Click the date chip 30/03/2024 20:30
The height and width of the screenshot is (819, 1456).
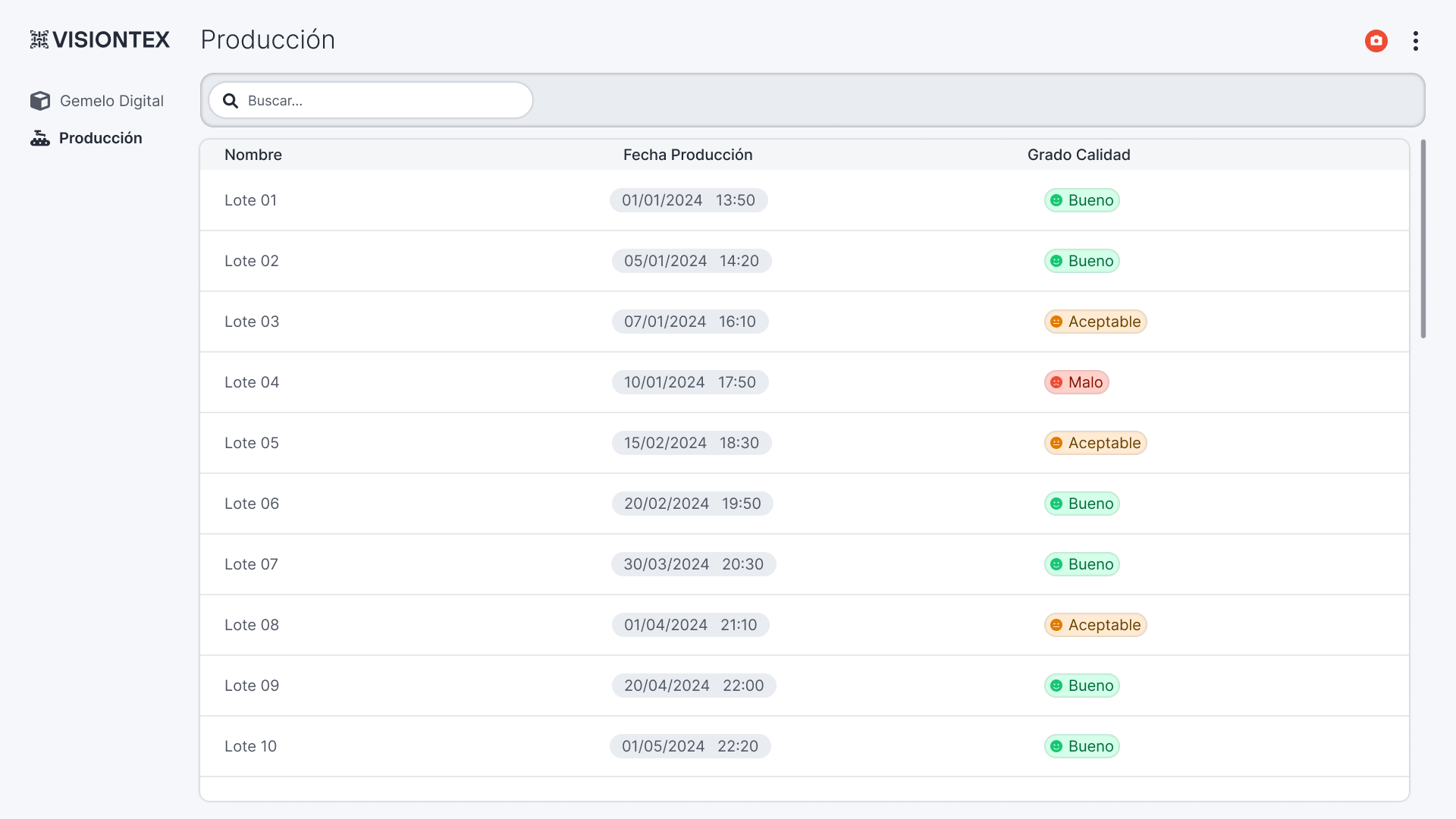click(694, 564)
